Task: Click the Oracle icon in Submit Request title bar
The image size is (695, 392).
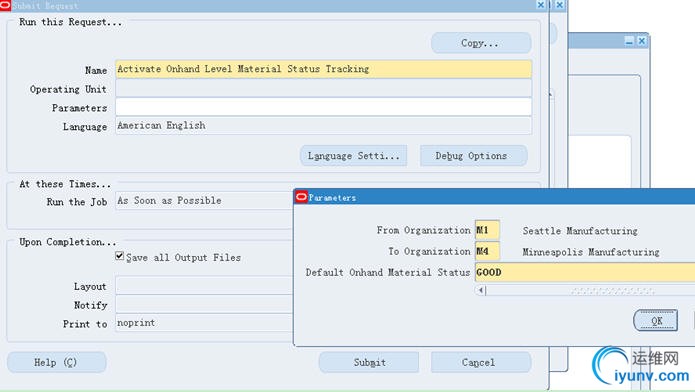Action: click(5, 5)
